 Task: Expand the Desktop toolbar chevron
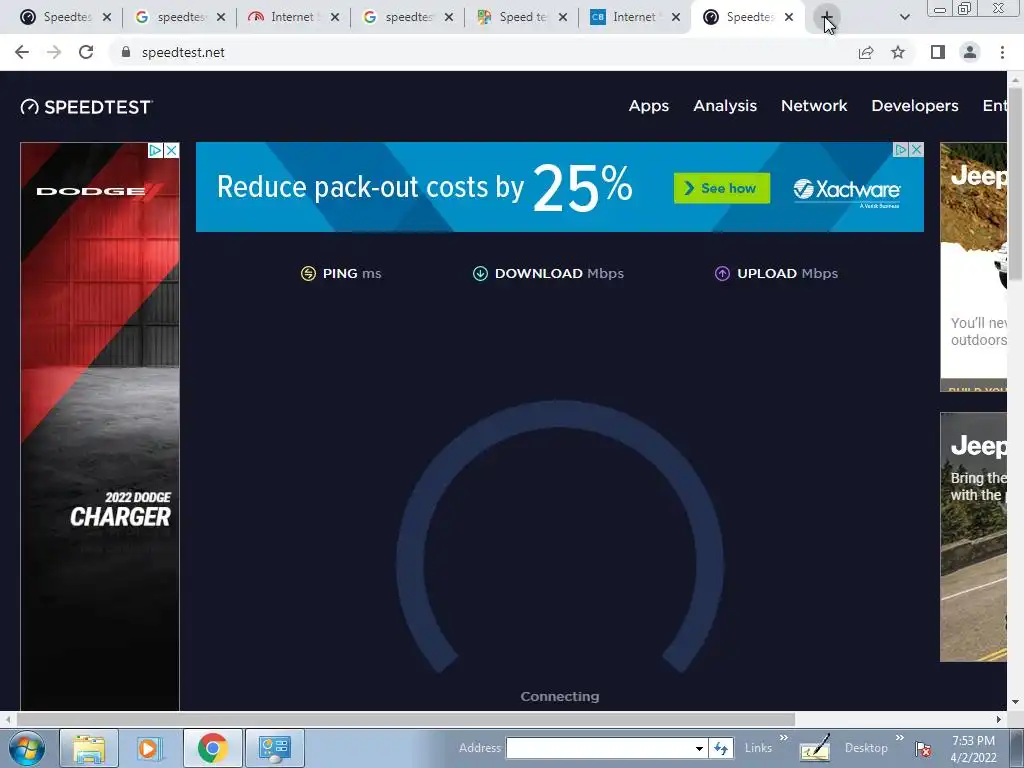(899, 739)
